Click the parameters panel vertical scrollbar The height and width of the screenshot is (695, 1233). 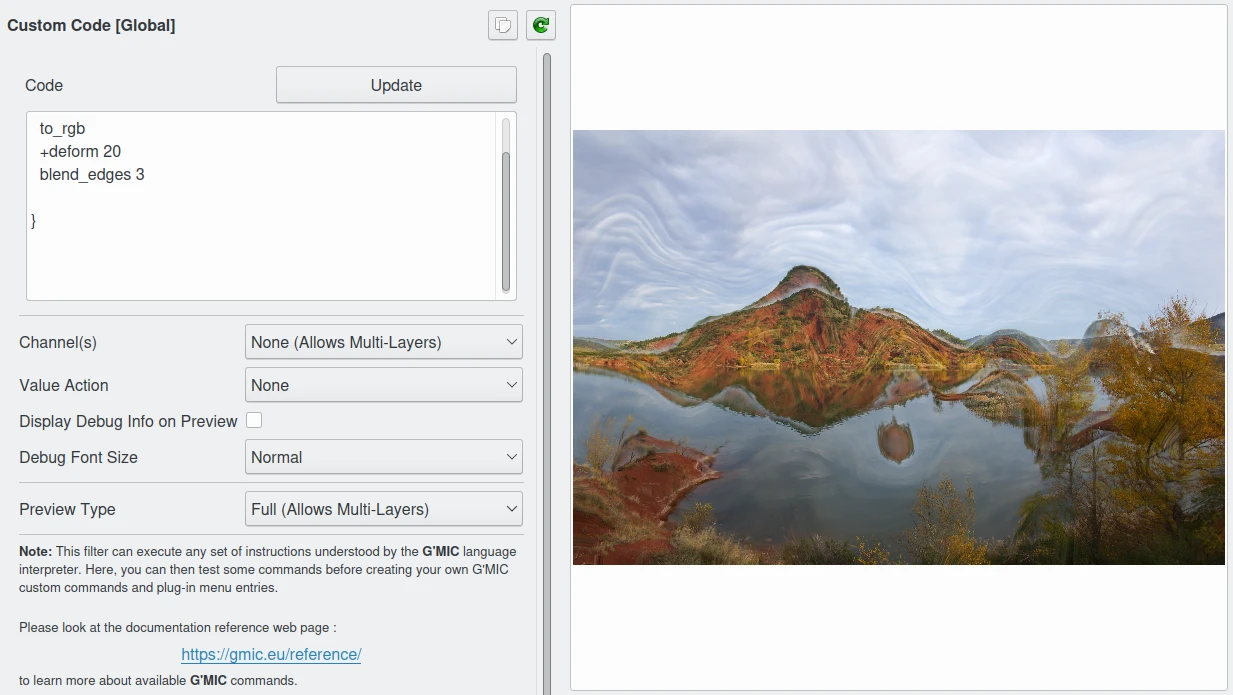[x=547, y=300]
